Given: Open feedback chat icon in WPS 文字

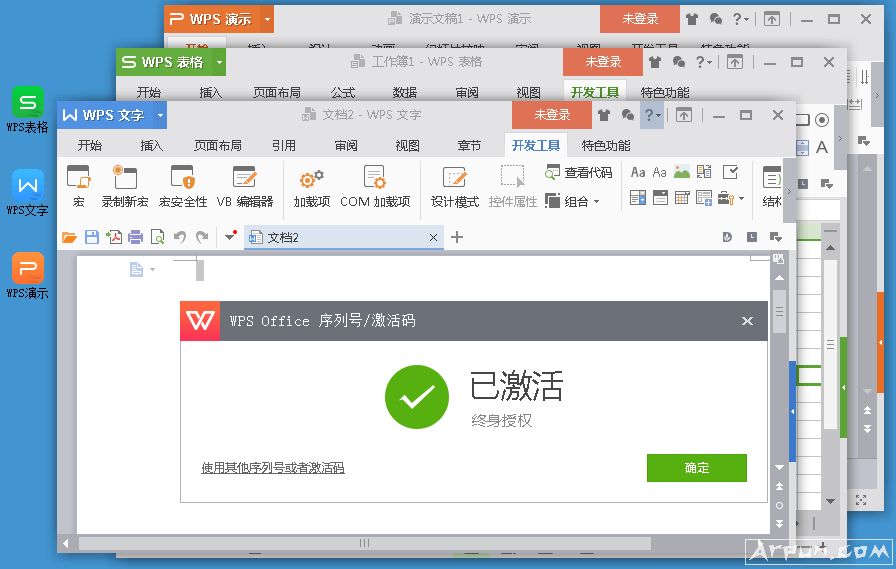Looking at the screenshot, I should point(627,115).
